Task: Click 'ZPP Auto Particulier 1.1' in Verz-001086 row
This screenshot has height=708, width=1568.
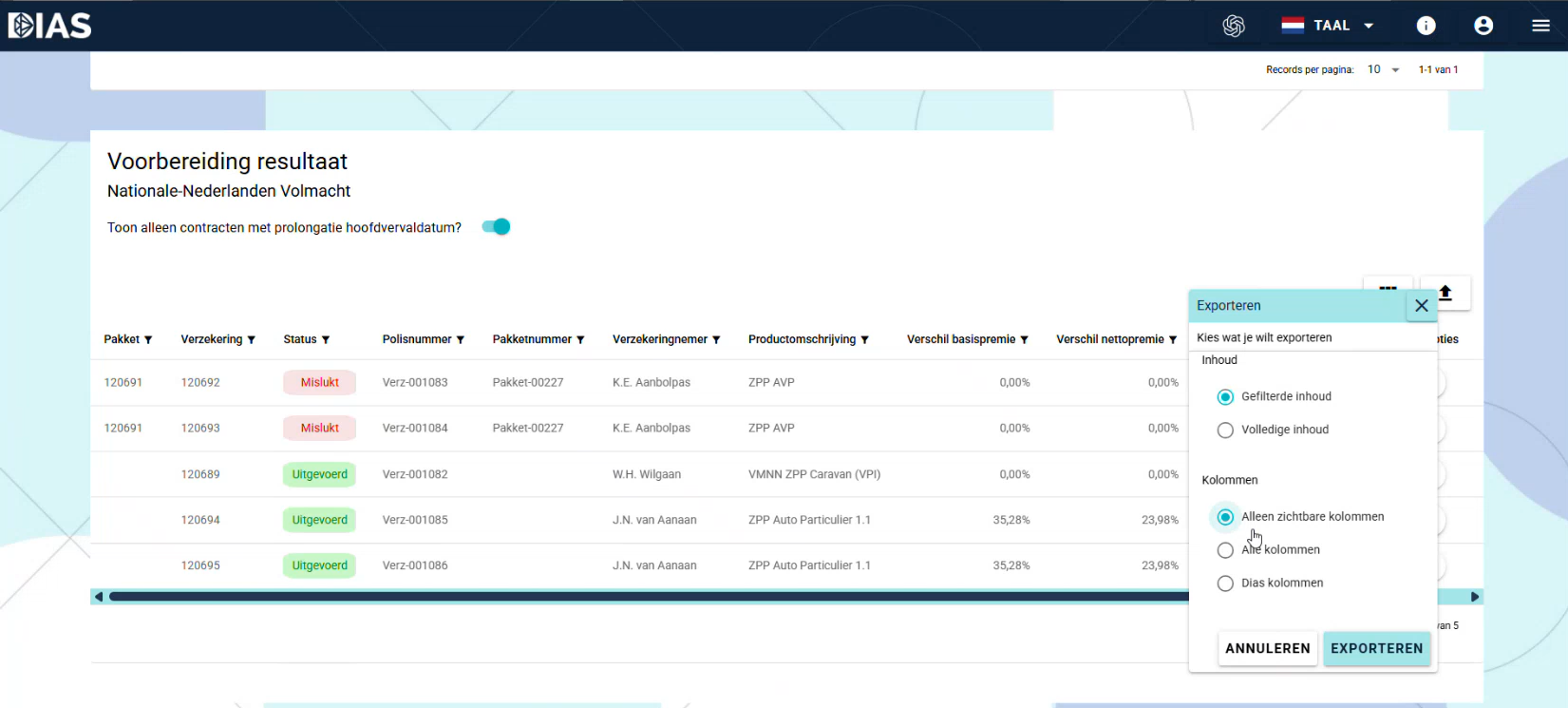Action: [x=809, y=565]
